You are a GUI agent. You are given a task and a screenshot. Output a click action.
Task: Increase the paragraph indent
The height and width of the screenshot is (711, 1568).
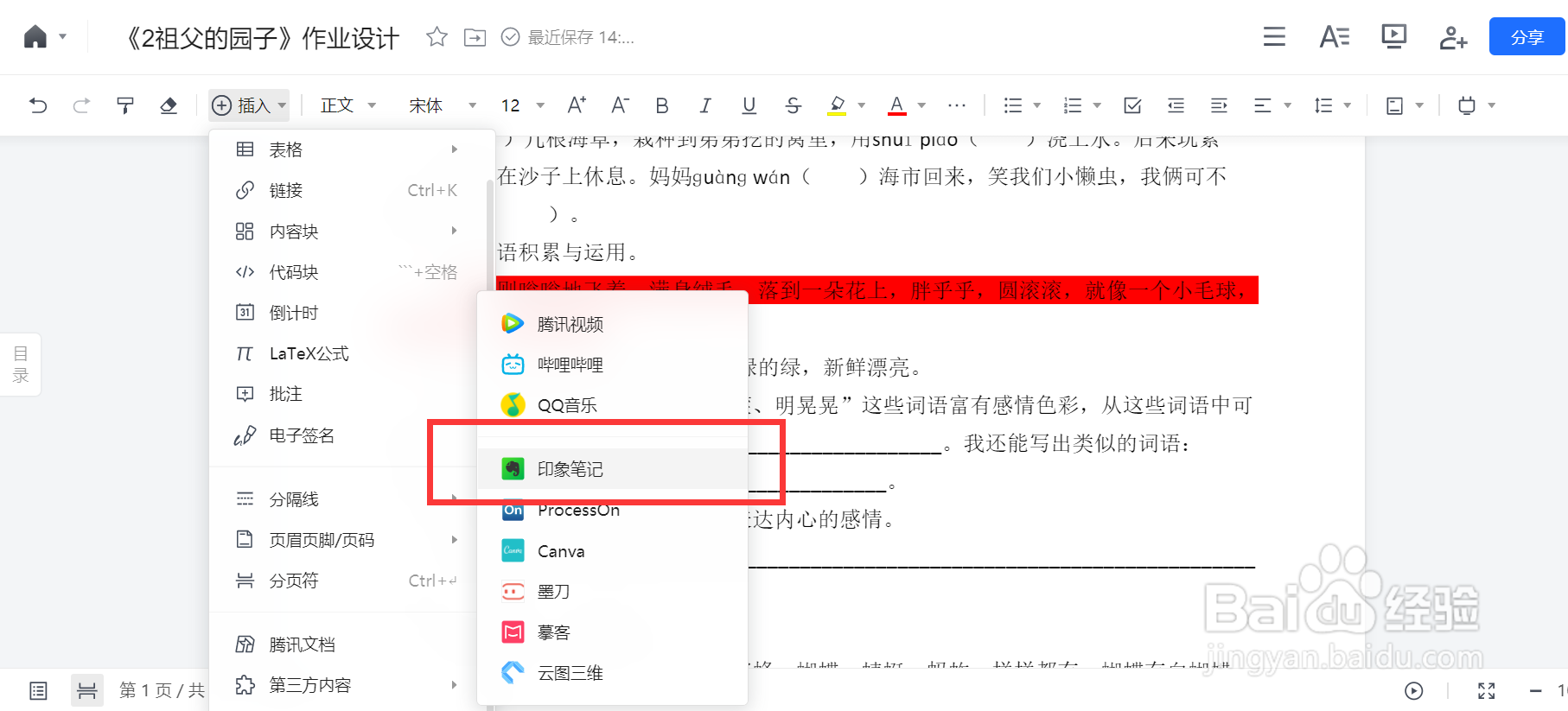(x=1219, y=105)
